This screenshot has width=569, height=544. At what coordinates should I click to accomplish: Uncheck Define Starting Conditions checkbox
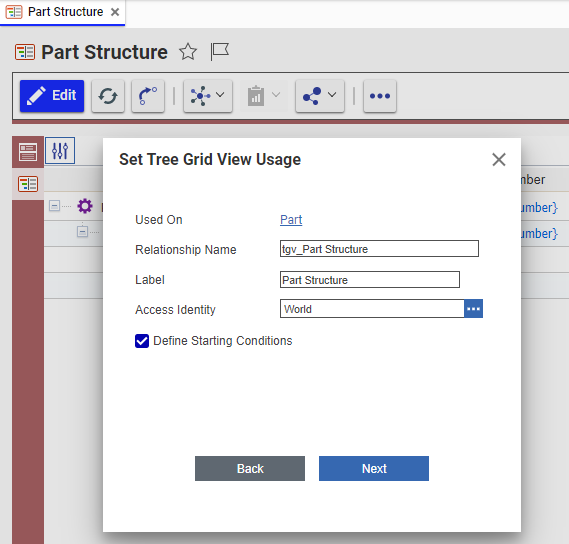142,341
